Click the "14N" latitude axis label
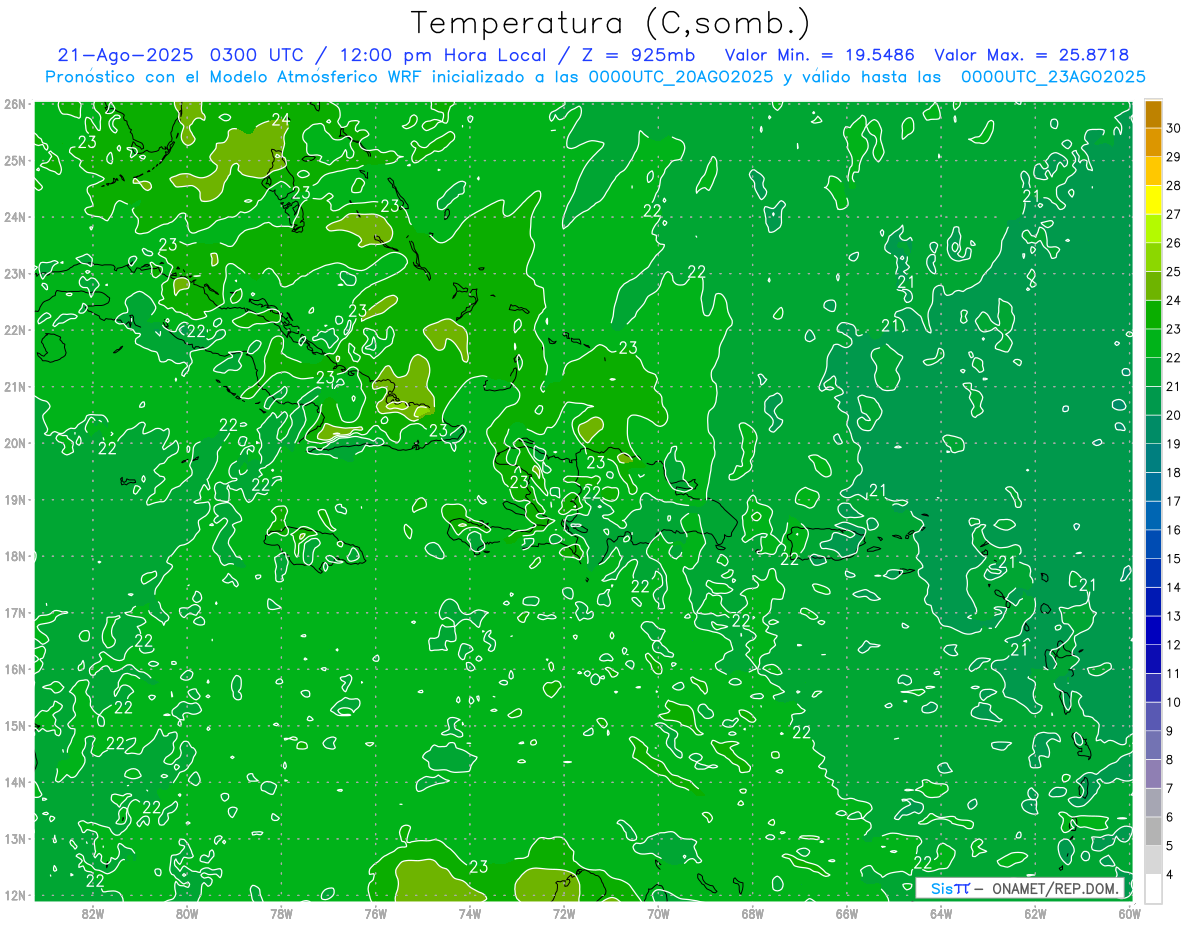 click(15, 782)
